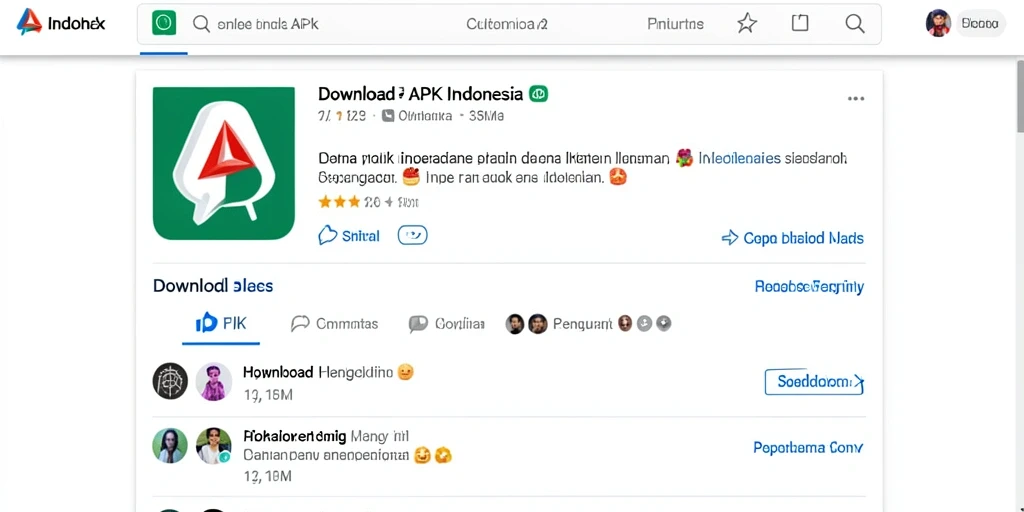The image size is (1024, 512).
Task: Click the dark round avatar in the 'Hownload Hengeldiino' row
Action: [x=170, y=381]
